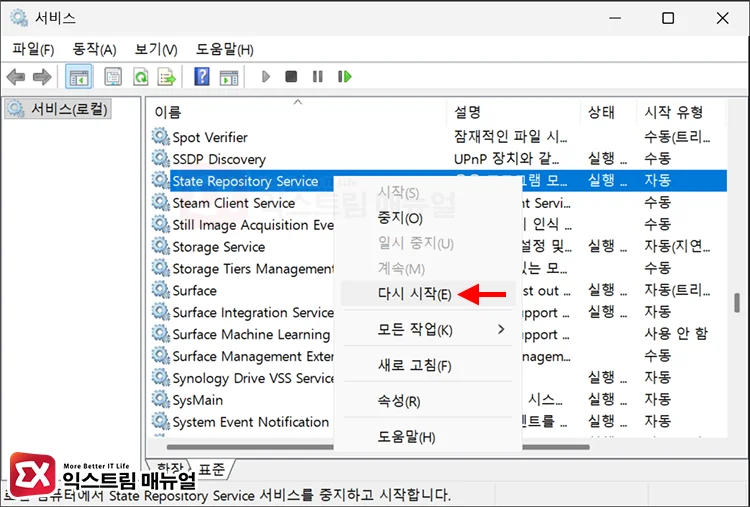Toggle the console tree show/hide icon
Screen dimensions: 750x507
[x=79, y=77]
